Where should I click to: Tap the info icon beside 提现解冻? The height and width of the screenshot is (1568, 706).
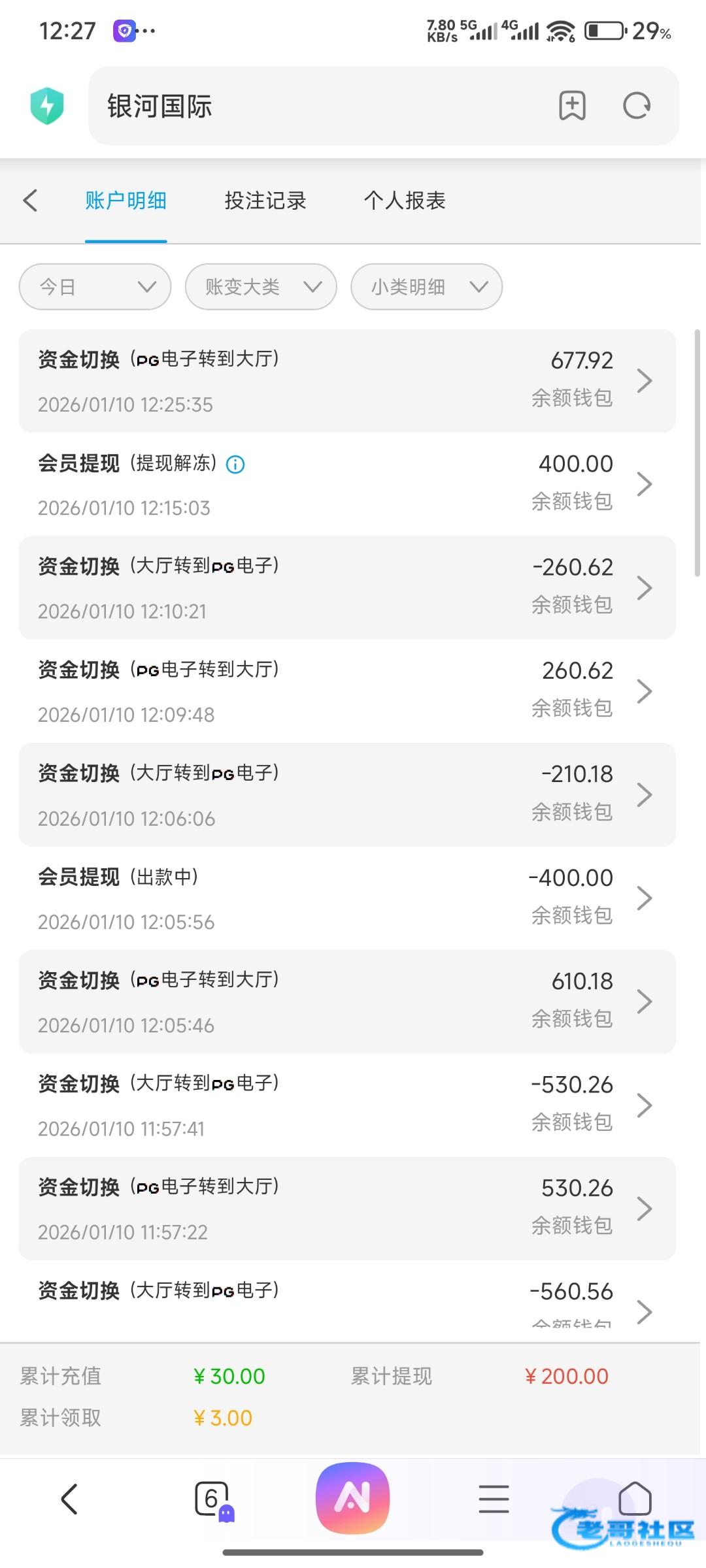click(x=235, y=465)
